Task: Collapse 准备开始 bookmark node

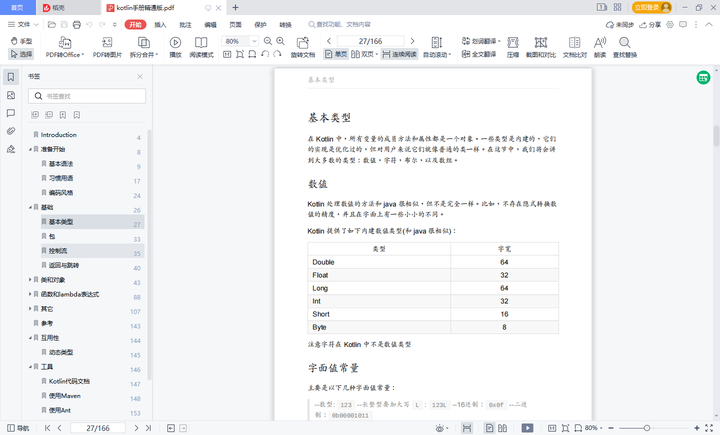Action: 30,149
